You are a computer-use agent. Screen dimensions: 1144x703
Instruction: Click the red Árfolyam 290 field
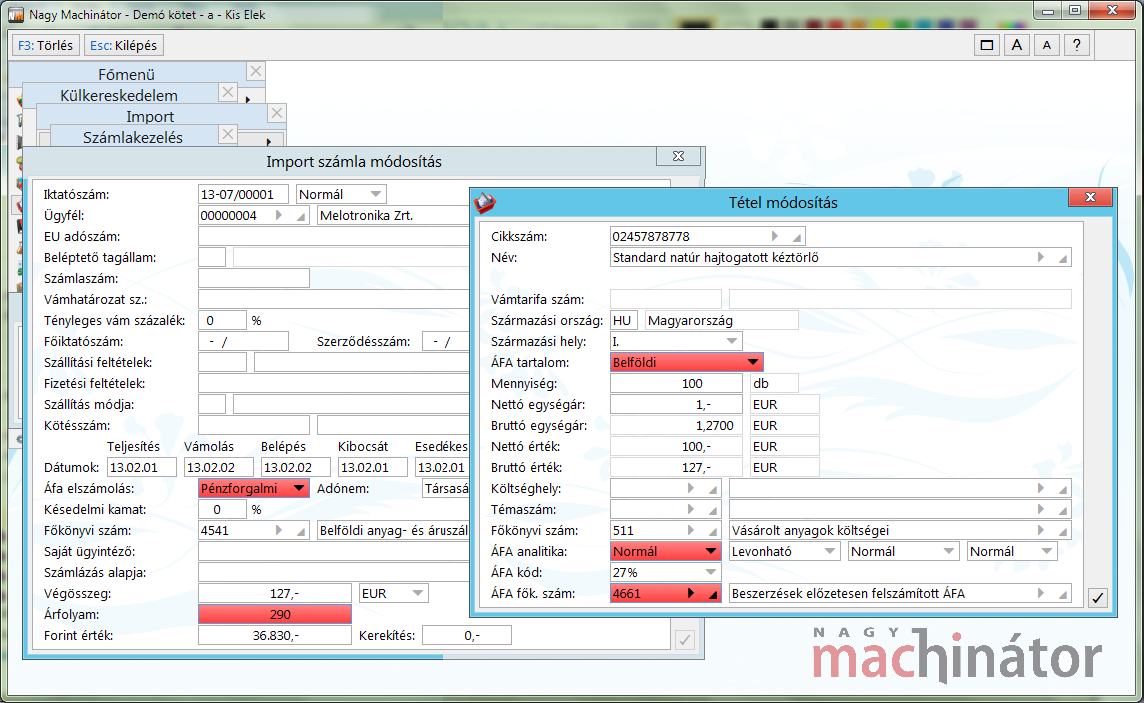point(275,614)
